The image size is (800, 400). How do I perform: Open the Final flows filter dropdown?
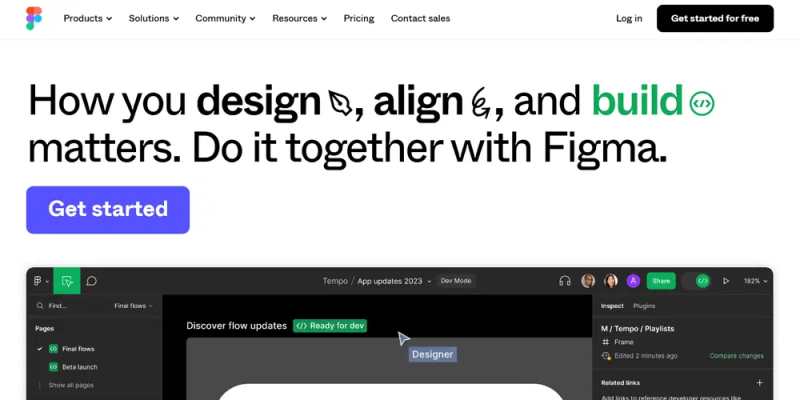point(134,306)
